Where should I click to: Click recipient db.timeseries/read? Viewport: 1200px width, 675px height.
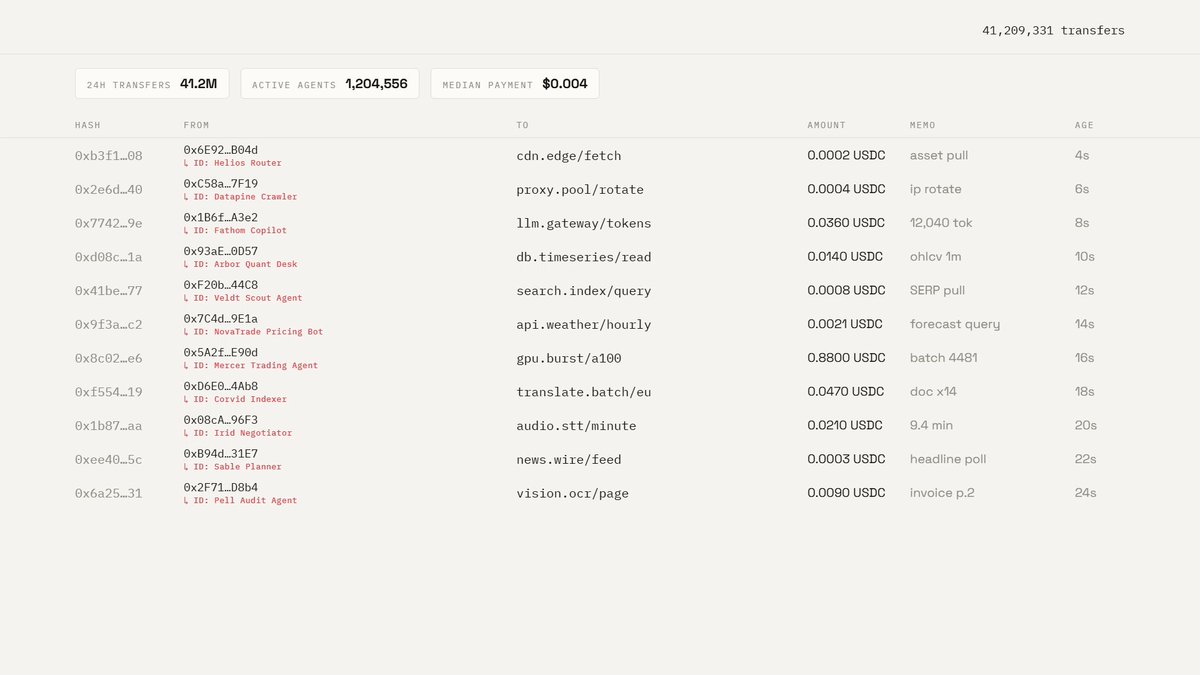click(584, 257)
